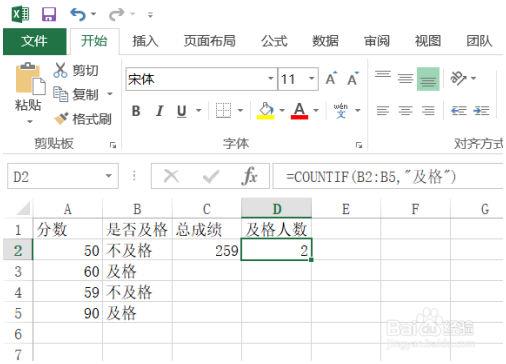Screen dimensions: 506x364
Task: Switch to the 公式 ribbon tab
Action: [x=274, y=41]
